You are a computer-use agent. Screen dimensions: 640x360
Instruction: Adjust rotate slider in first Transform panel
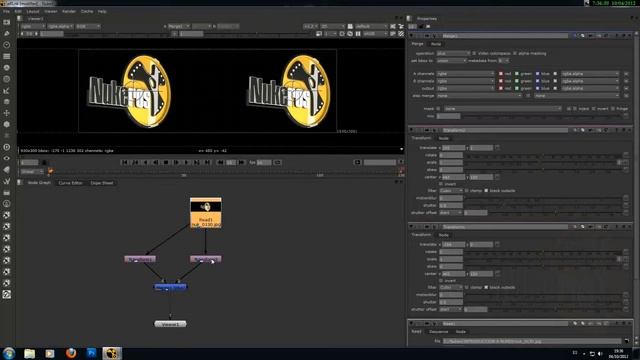[543, 156]
